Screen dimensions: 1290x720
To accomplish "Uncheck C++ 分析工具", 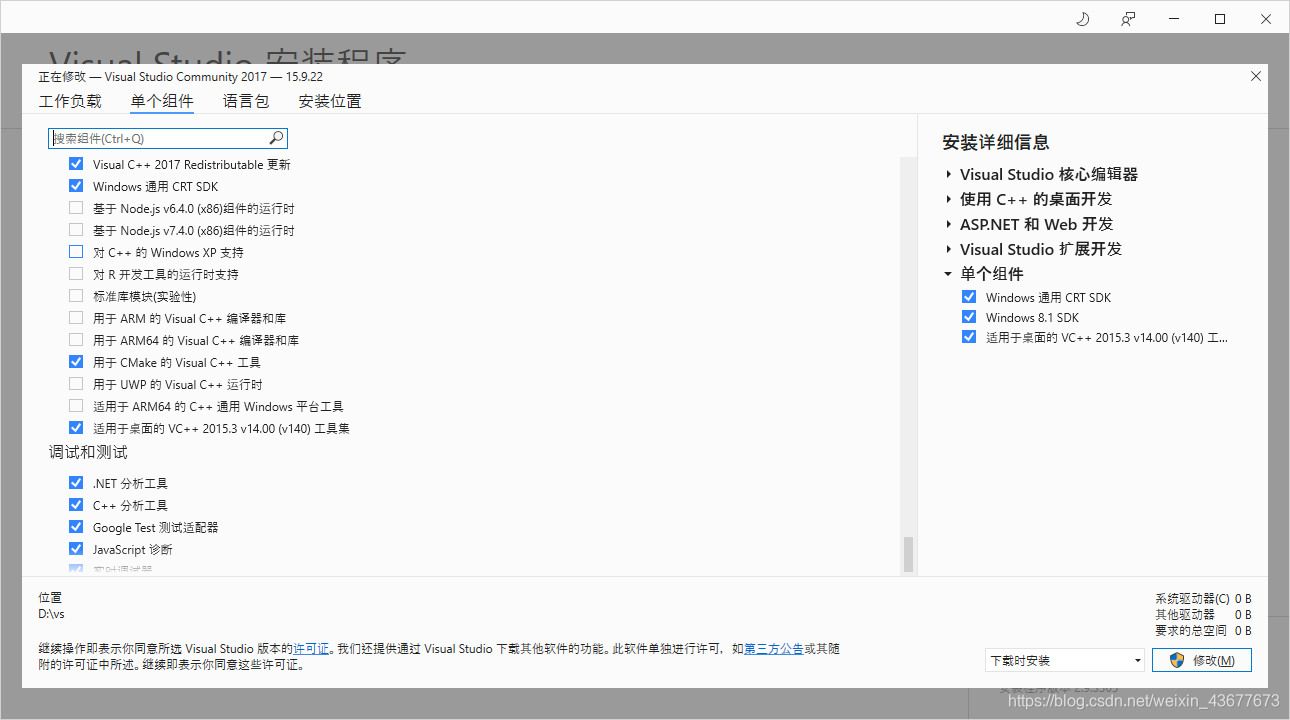I will click(x=76, y=505).
